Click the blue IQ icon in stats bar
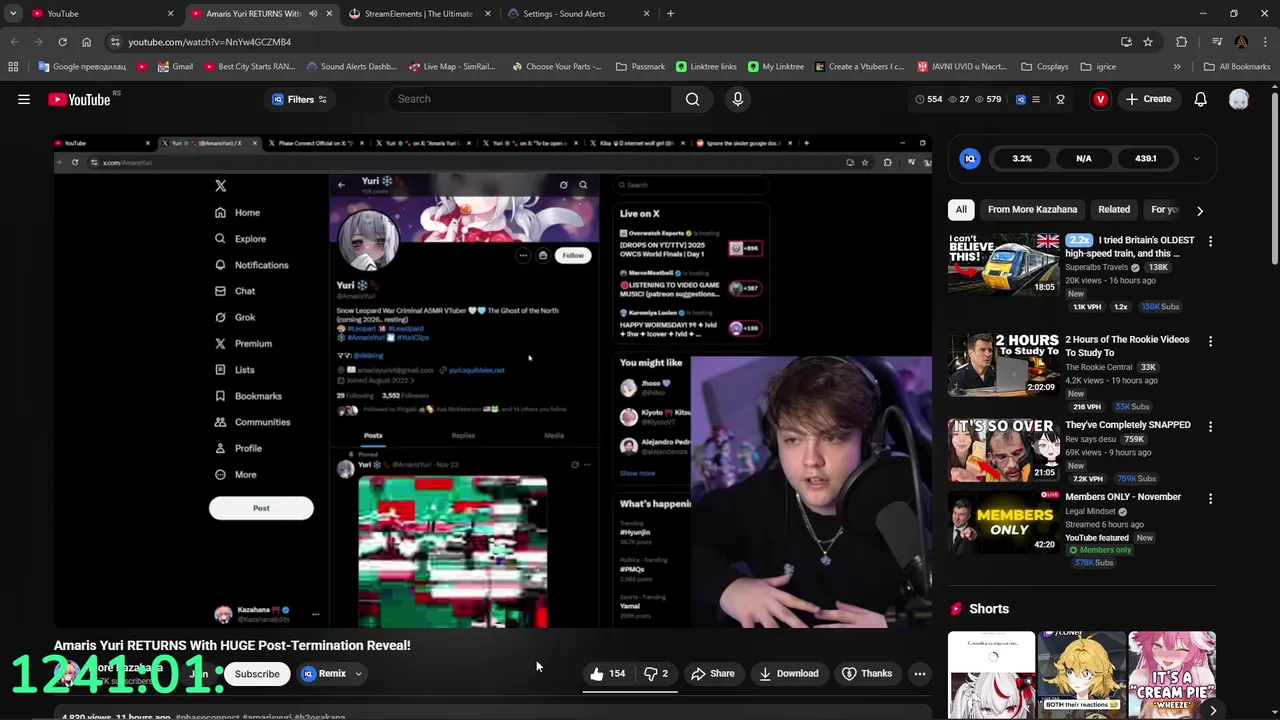 (x=1021, y=99)
